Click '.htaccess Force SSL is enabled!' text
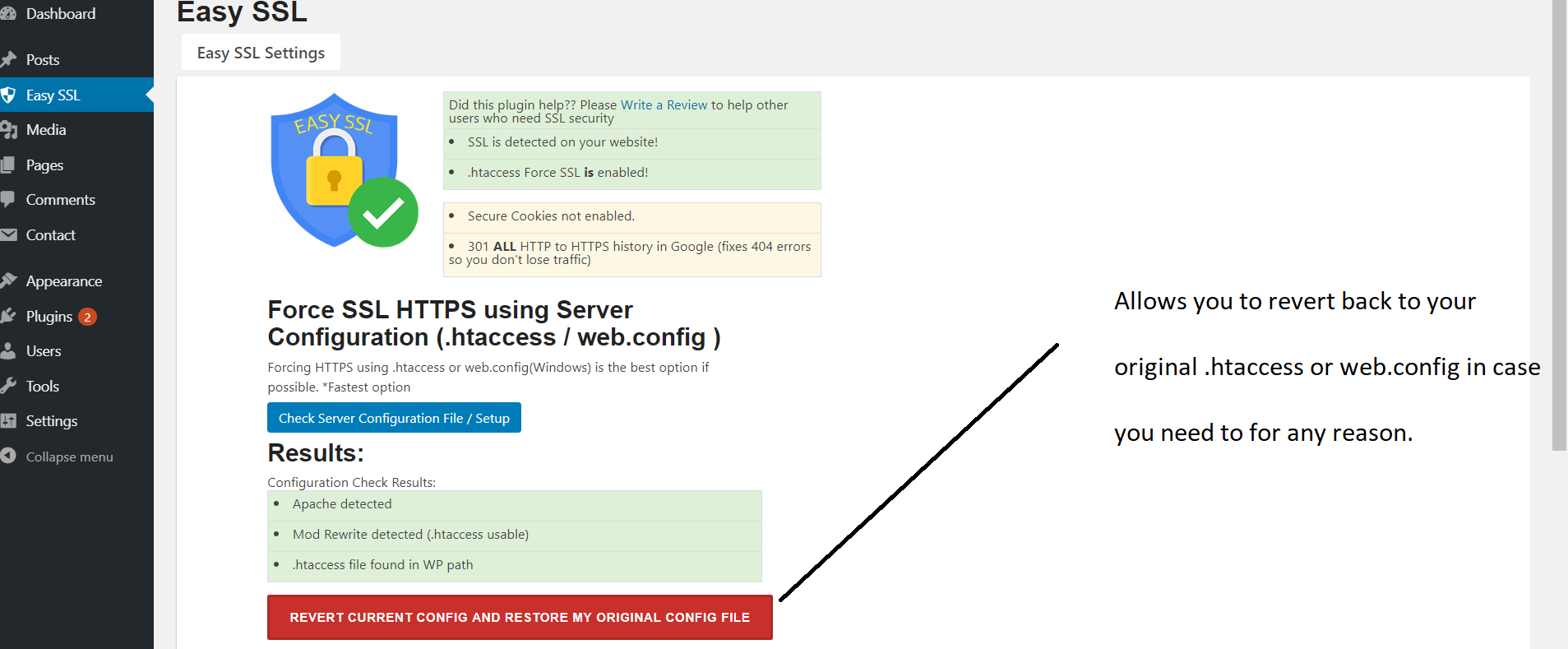 pos(557,173)
